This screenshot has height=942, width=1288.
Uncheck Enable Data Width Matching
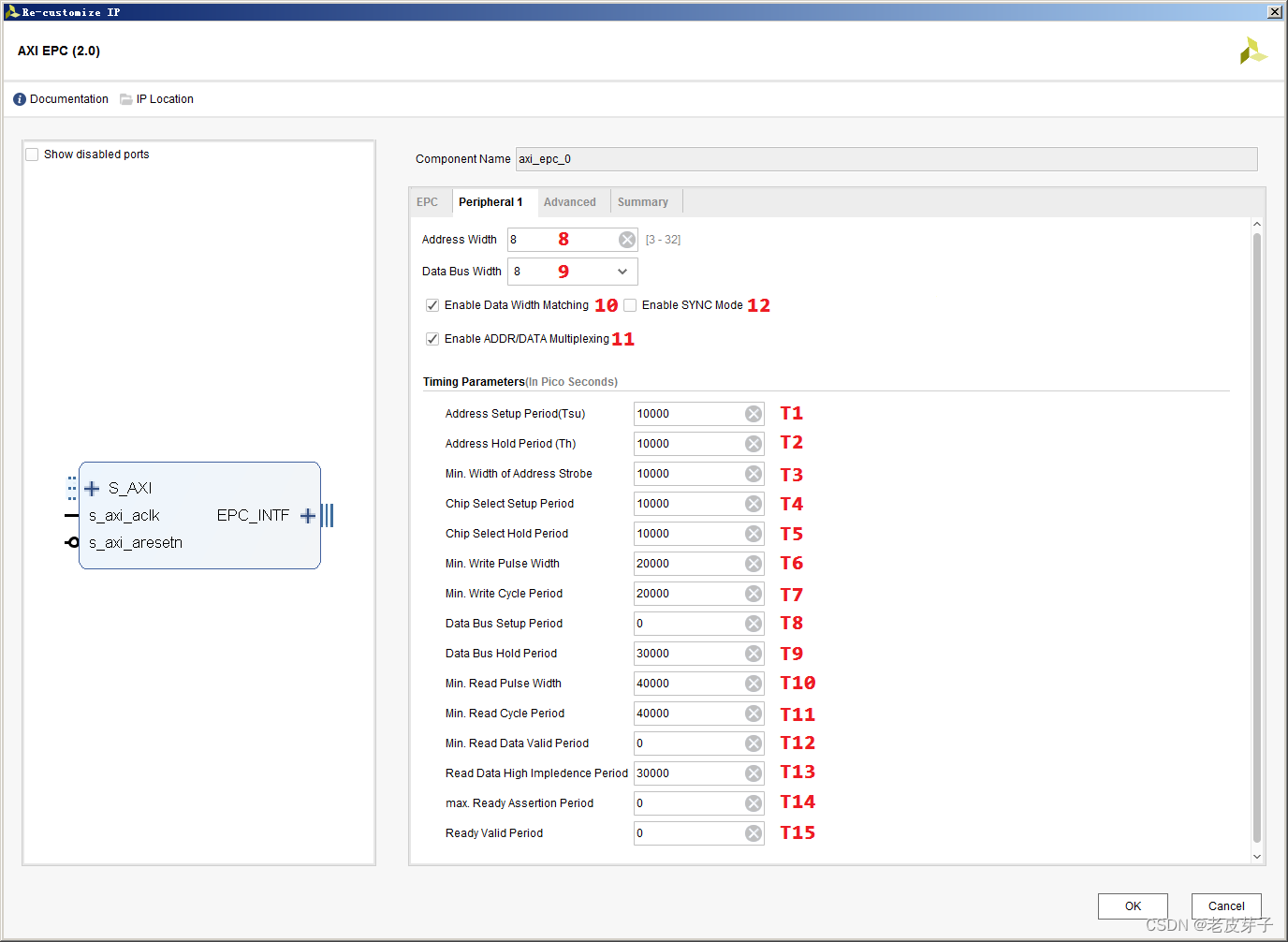[x=432, y=305]
